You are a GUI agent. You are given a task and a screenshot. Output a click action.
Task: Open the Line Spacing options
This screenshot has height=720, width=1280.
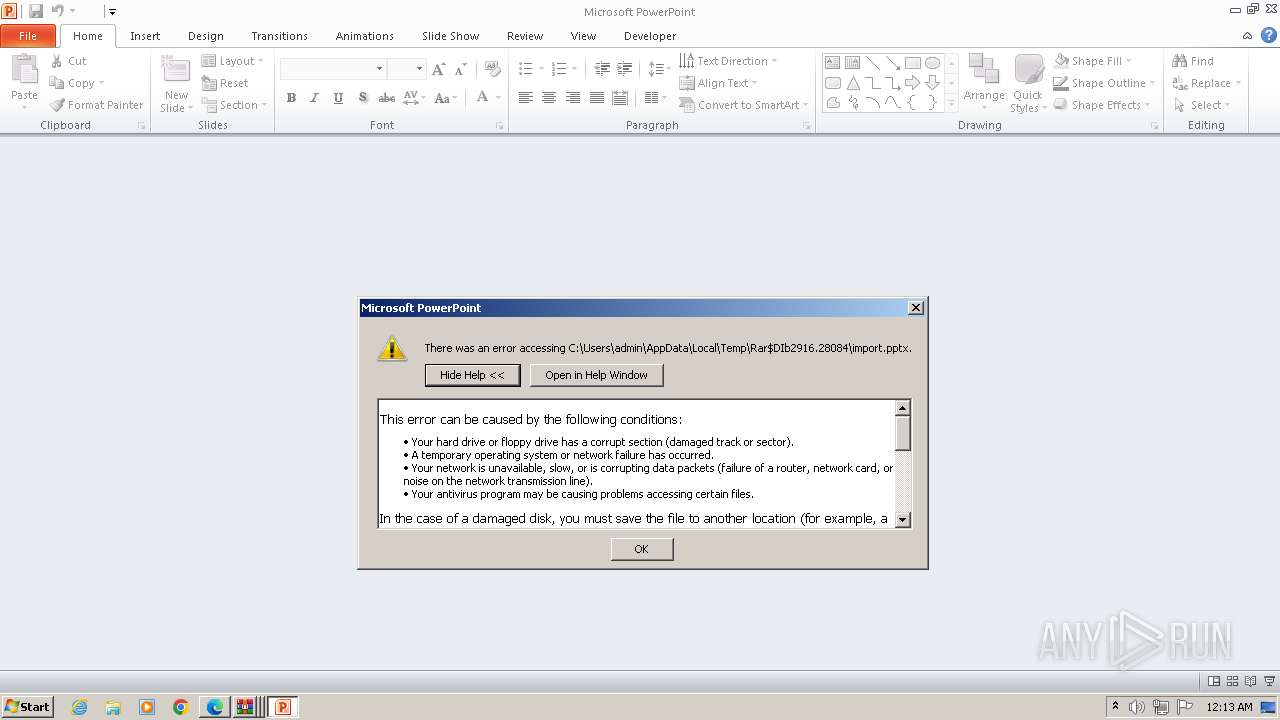(658, 69)
